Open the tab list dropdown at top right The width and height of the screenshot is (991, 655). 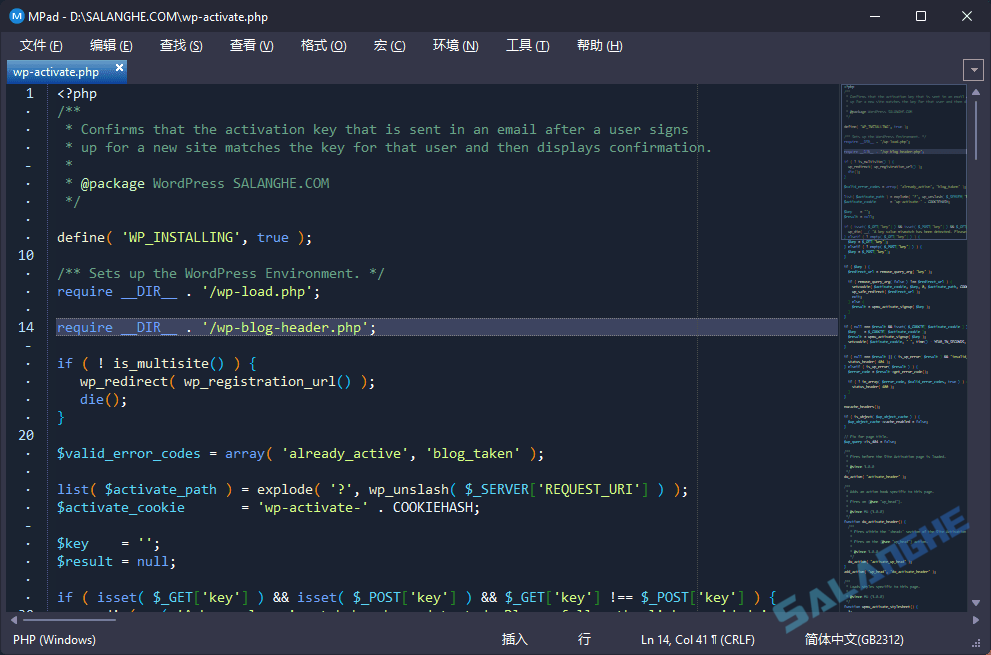(972, 69)
